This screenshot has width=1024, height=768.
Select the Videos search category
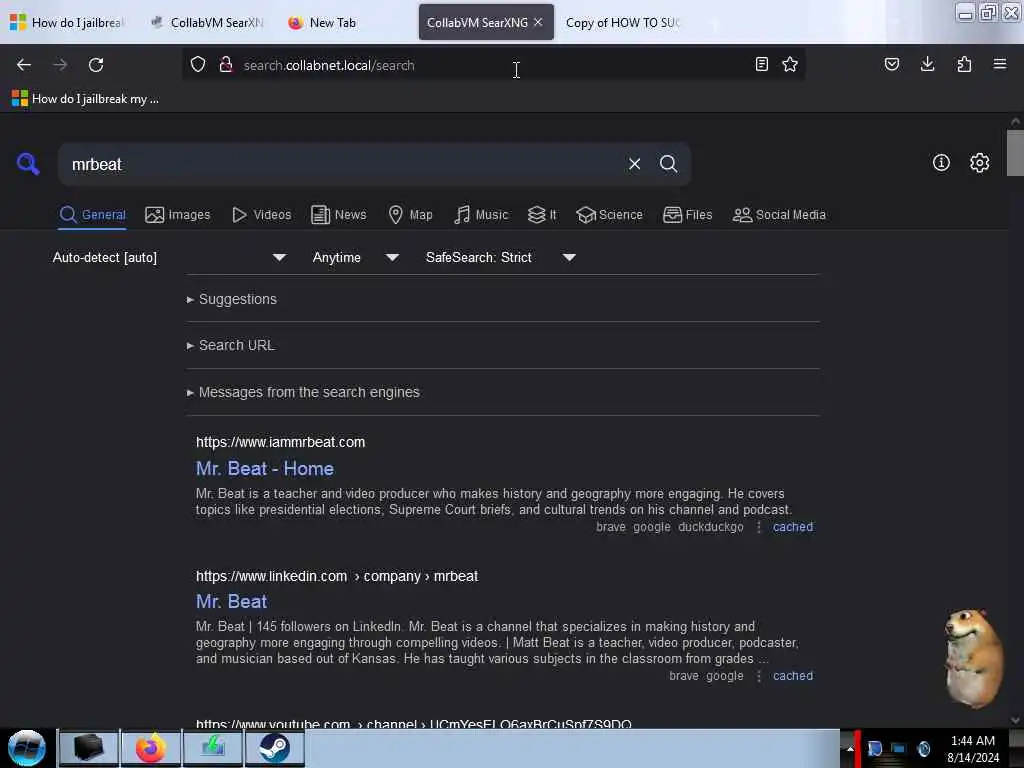262,215
